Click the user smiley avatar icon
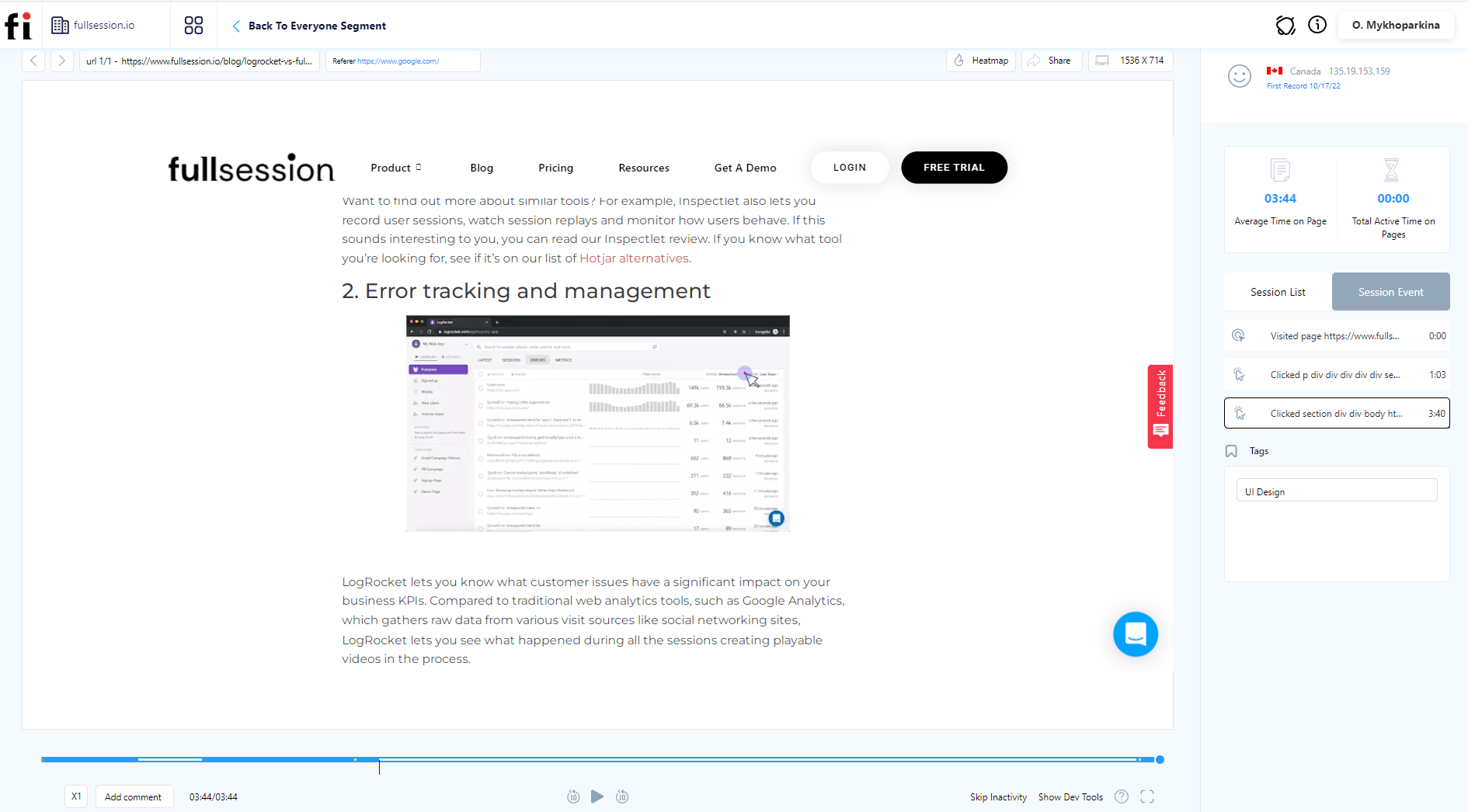The height and width of the screenshot is (812, 1468). pyautogui.click(x=1240, y=76)
